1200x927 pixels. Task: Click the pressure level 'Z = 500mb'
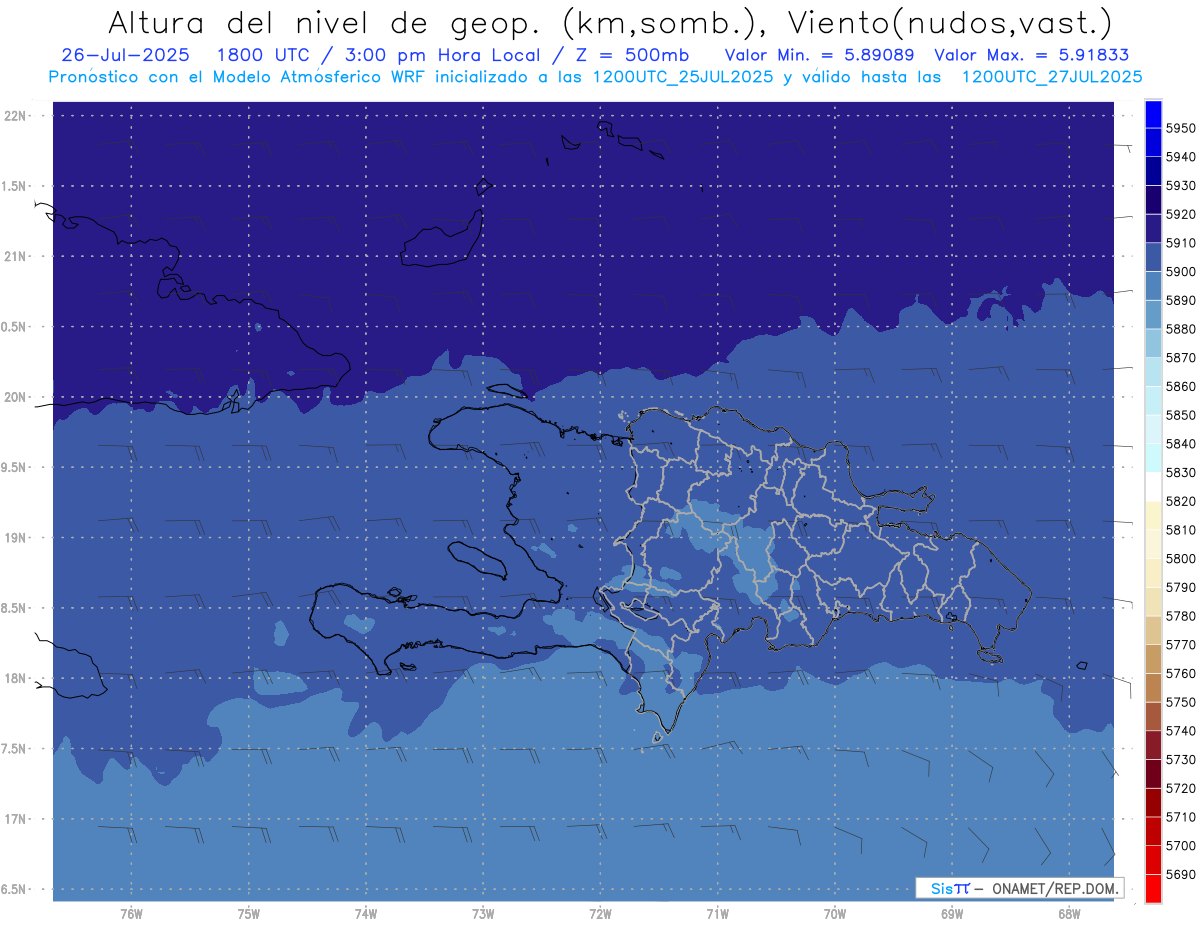click(632, 55)
